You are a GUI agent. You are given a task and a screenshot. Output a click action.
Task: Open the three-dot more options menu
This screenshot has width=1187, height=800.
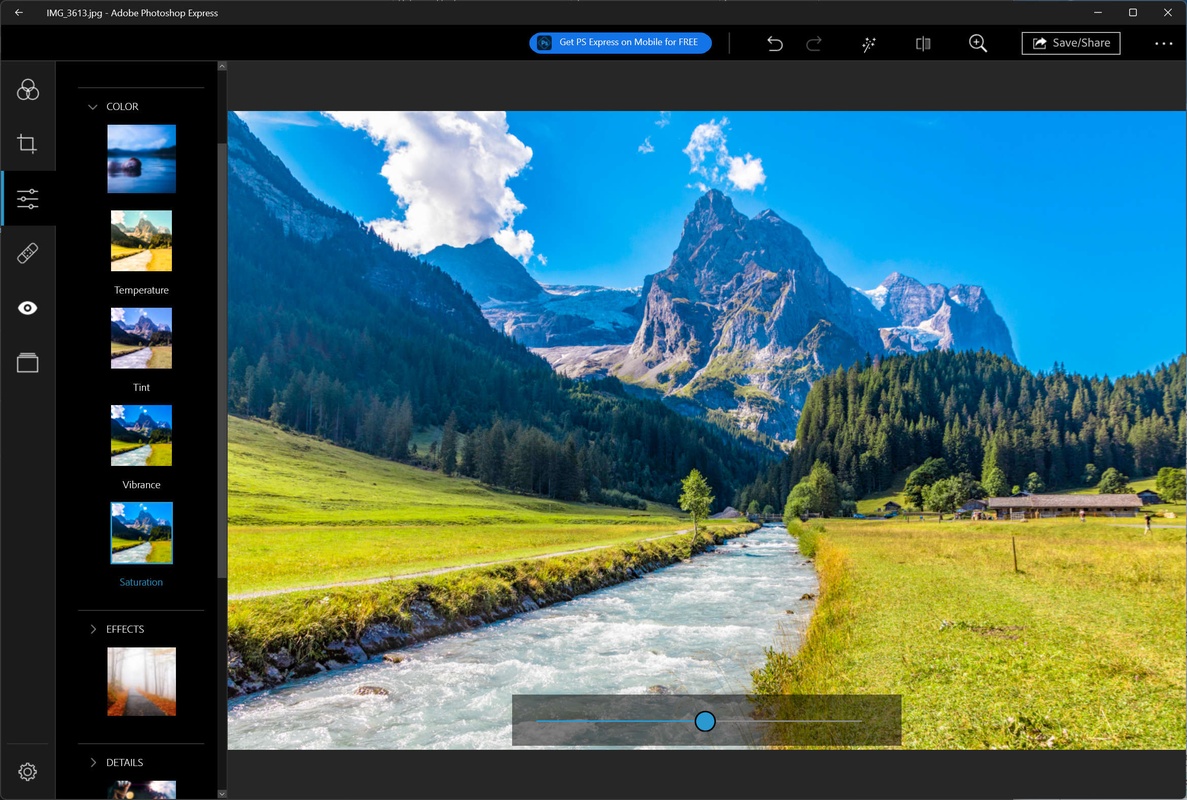click(1163, 44)
